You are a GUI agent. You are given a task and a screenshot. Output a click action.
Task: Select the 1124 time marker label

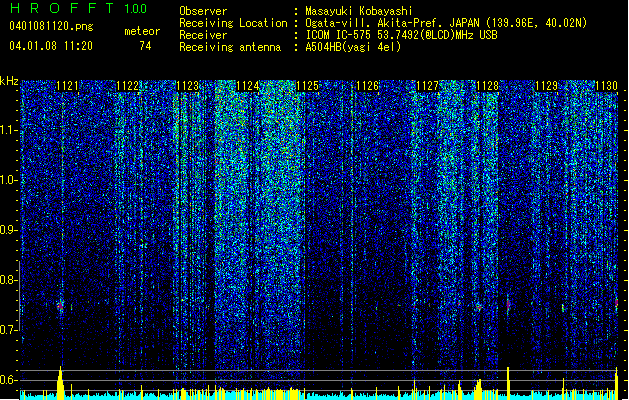tap(248, 86)
